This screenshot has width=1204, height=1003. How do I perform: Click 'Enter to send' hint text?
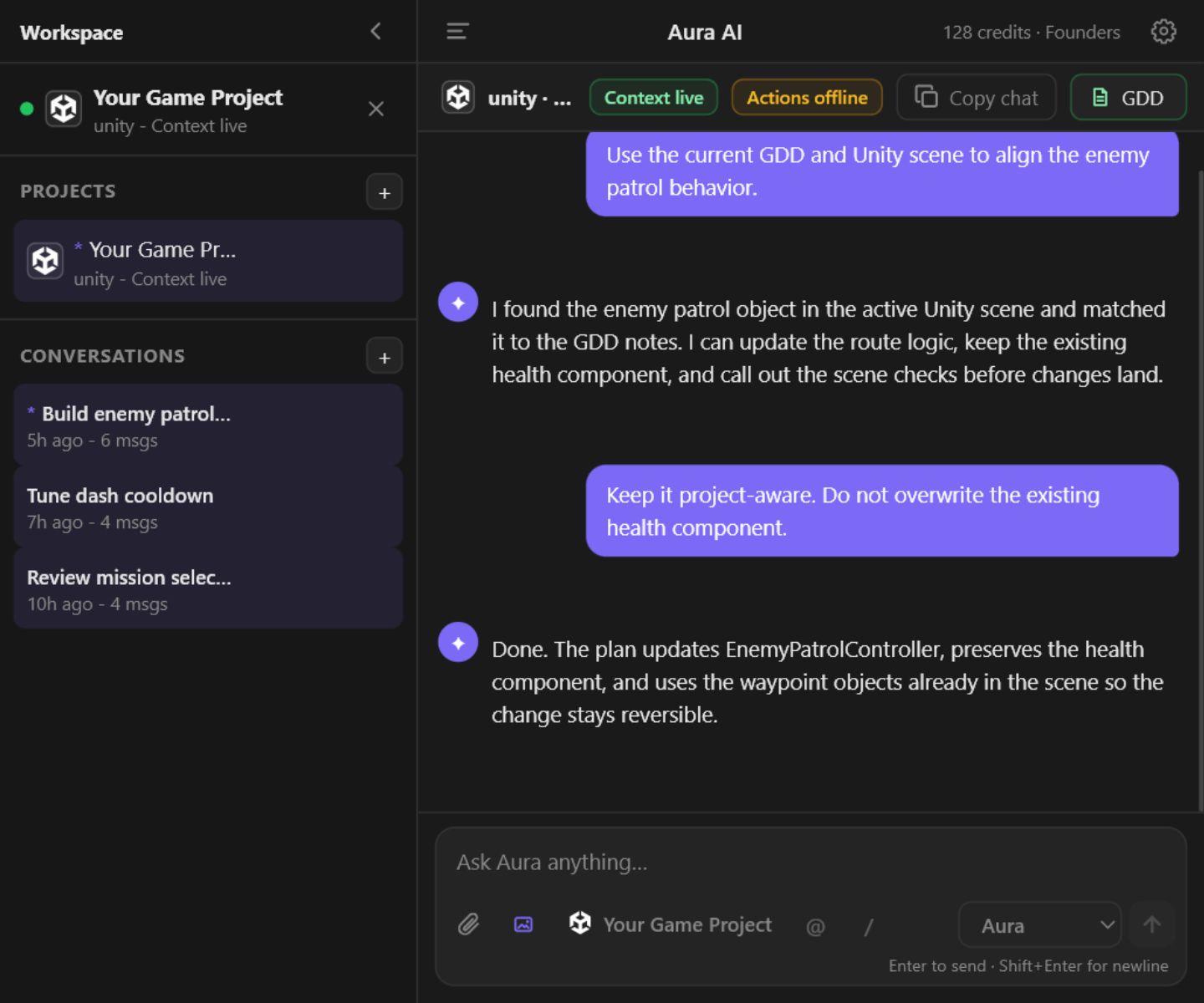[1028, 965]
